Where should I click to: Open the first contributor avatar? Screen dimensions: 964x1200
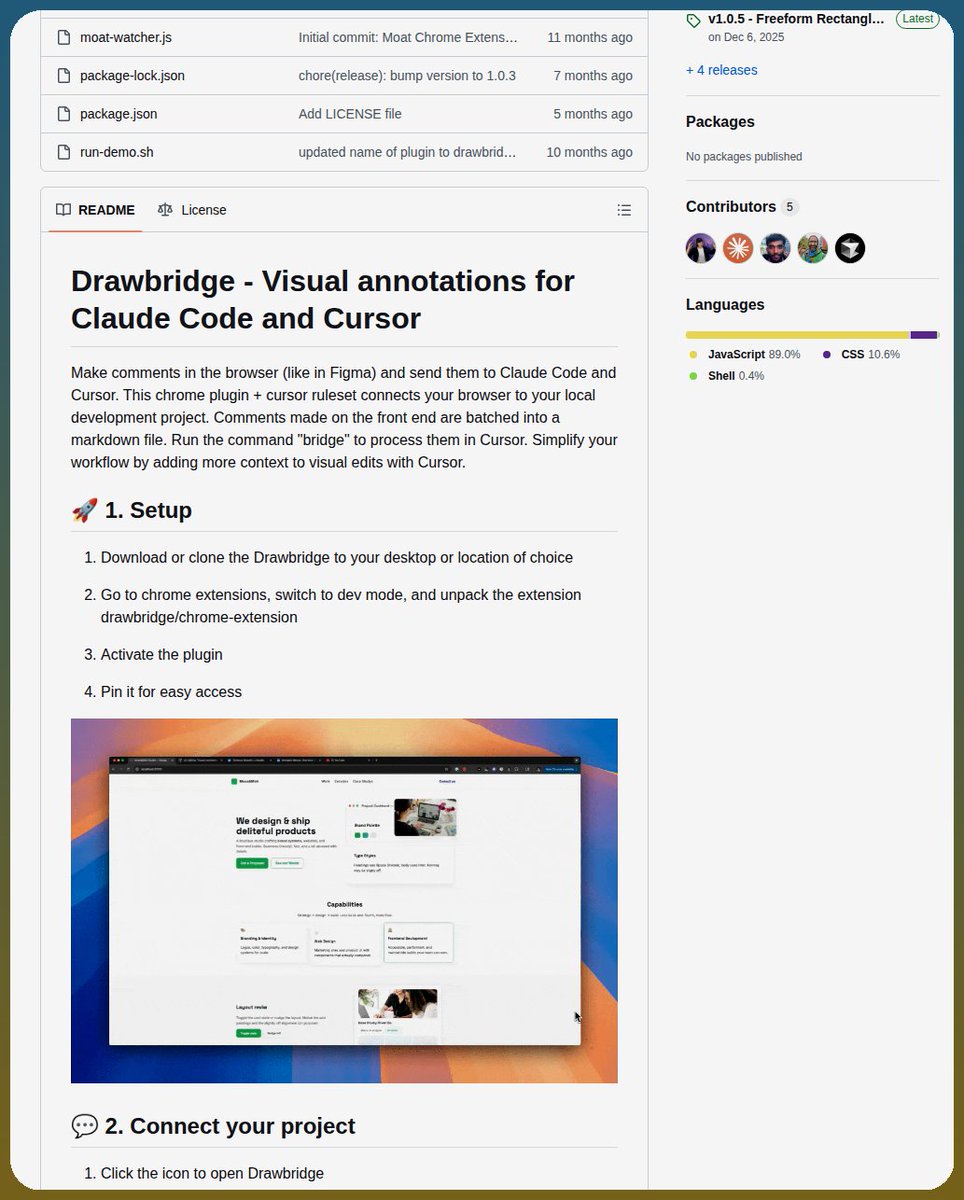701,248
